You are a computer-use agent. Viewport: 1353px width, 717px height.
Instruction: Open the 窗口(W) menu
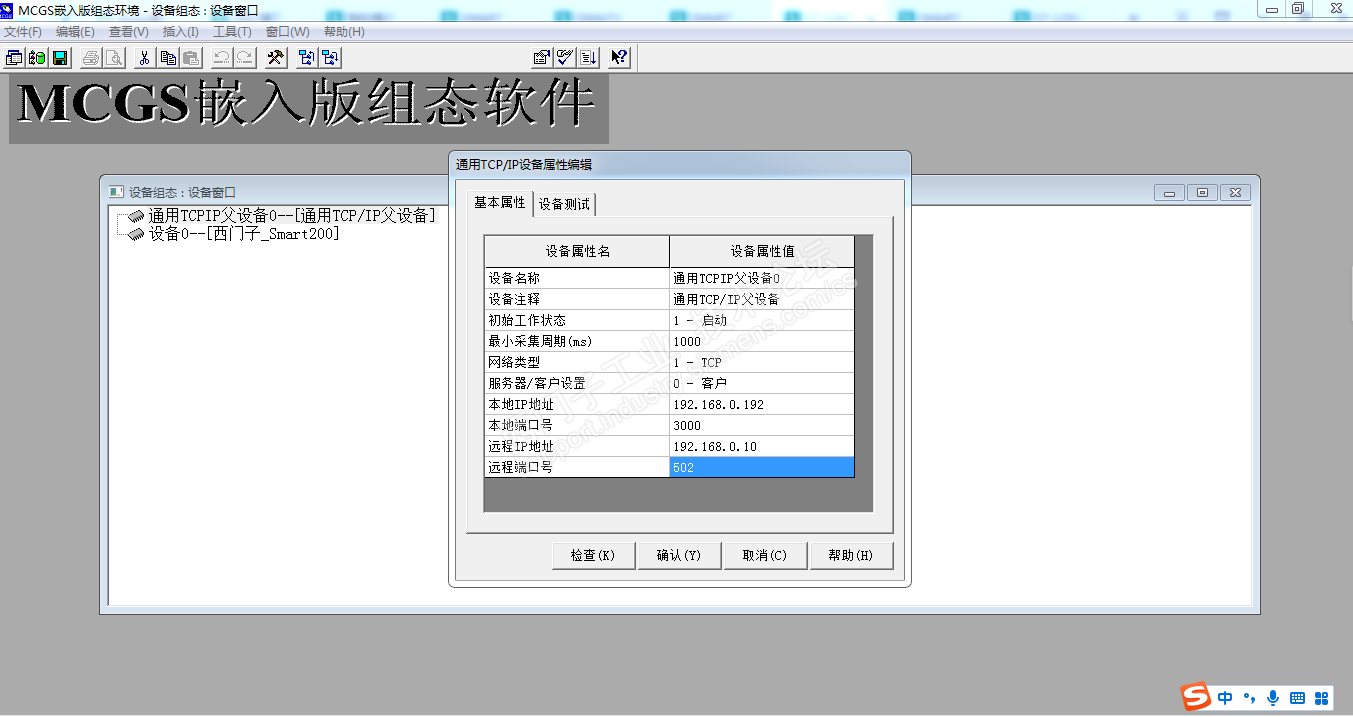(288, 32)
